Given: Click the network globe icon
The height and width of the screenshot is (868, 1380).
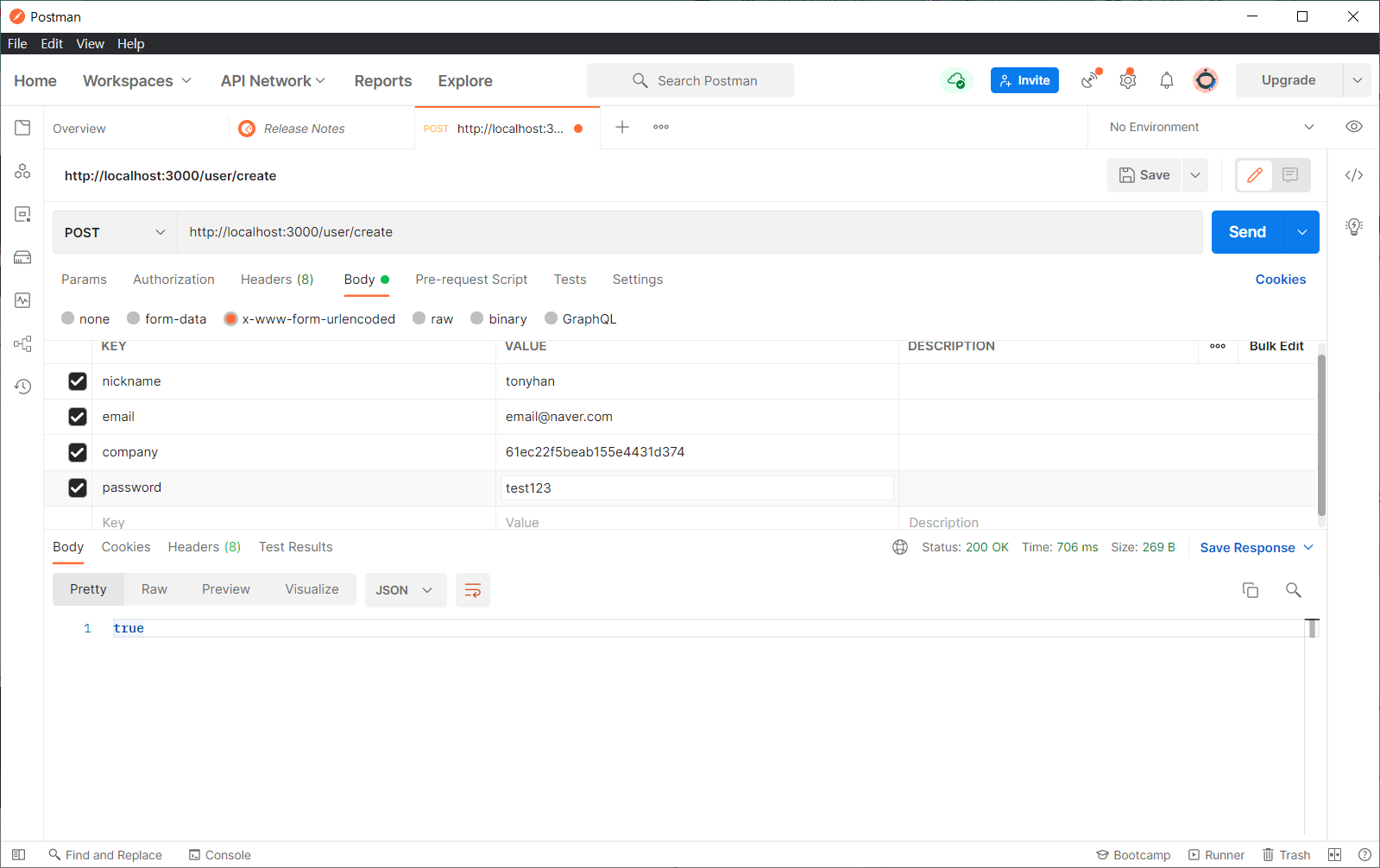Looking at the screenshot, I should [900, 547].
